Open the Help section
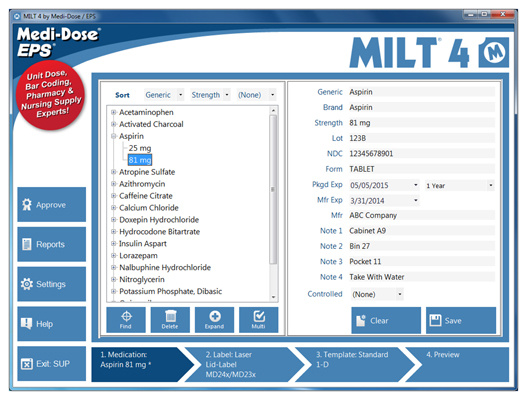 (52, 324)
